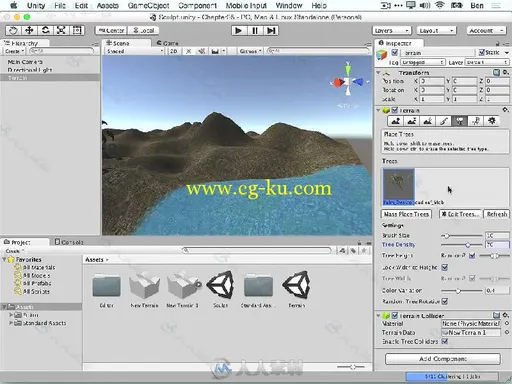The height and width of the screenshot is (384, 512).
Task: Select the Hand tool in the toolbar
Action: pos(13,30)
